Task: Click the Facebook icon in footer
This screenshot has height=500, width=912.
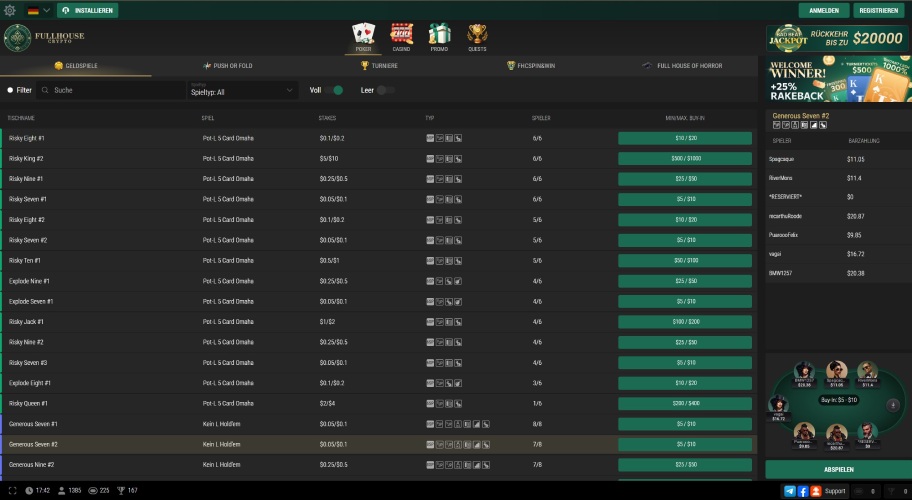Action: pos(803,491)
